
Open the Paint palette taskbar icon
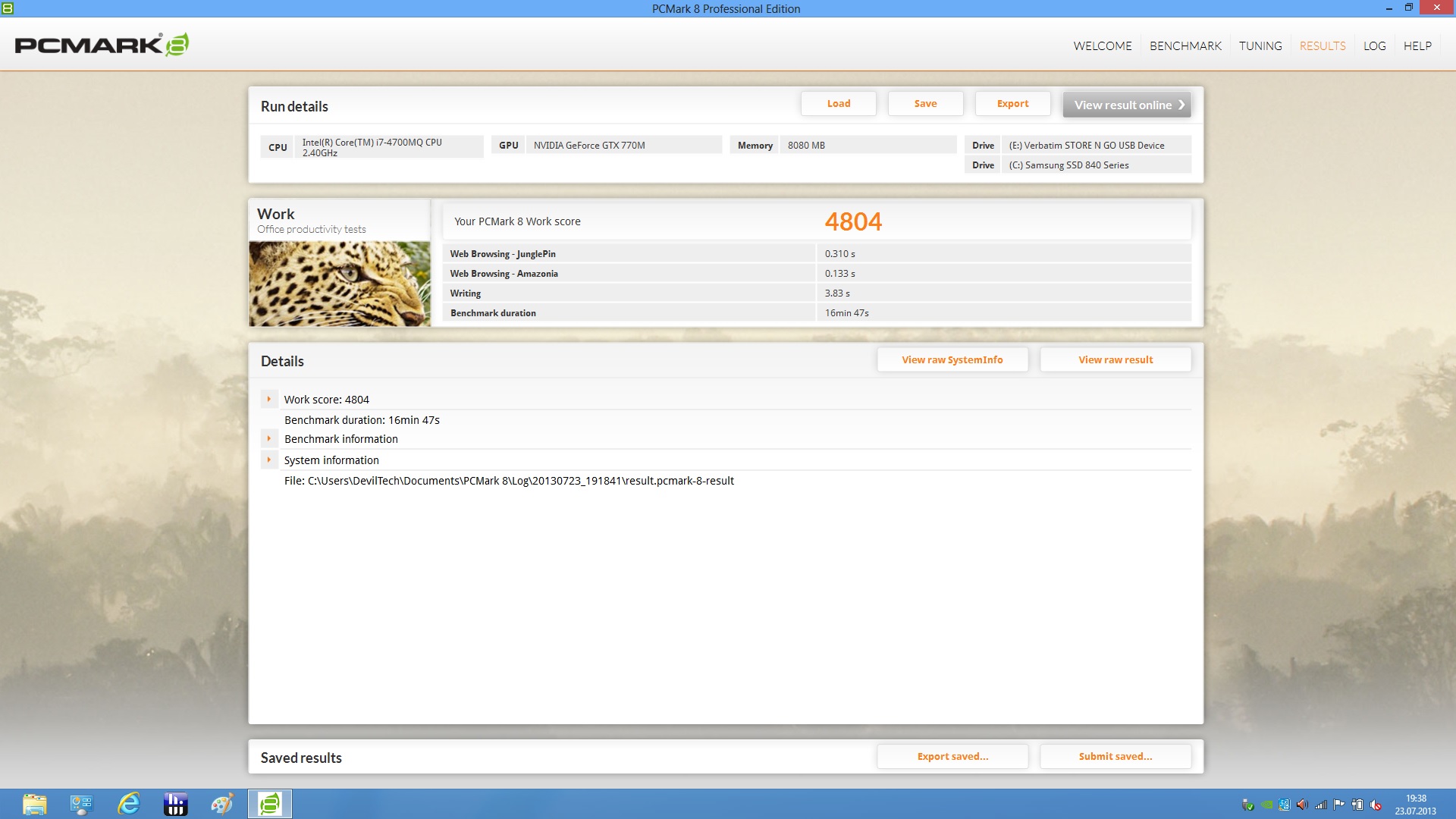pos(222,804)
